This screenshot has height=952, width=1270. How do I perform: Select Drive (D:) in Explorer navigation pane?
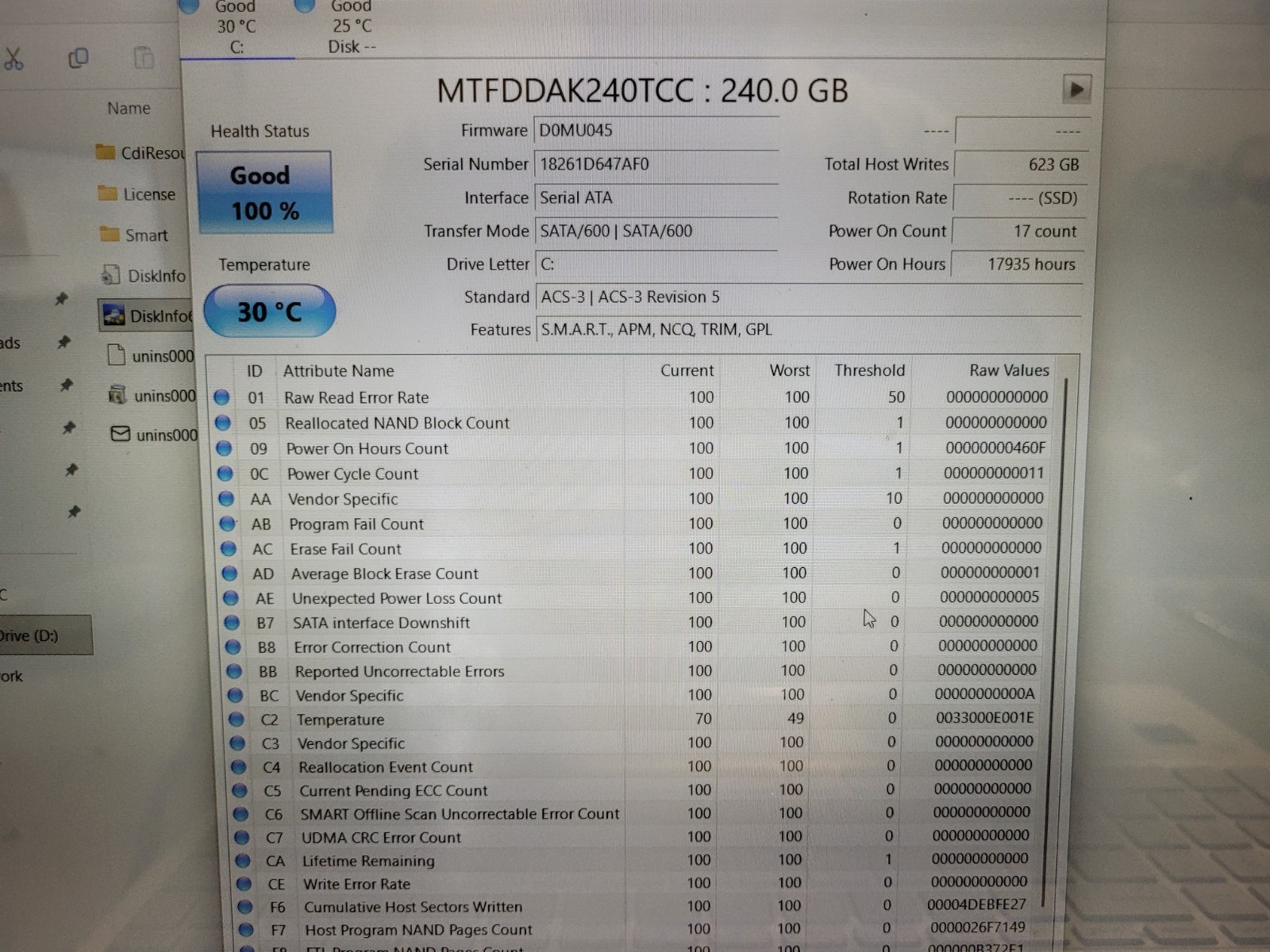(x=44, y=635)
